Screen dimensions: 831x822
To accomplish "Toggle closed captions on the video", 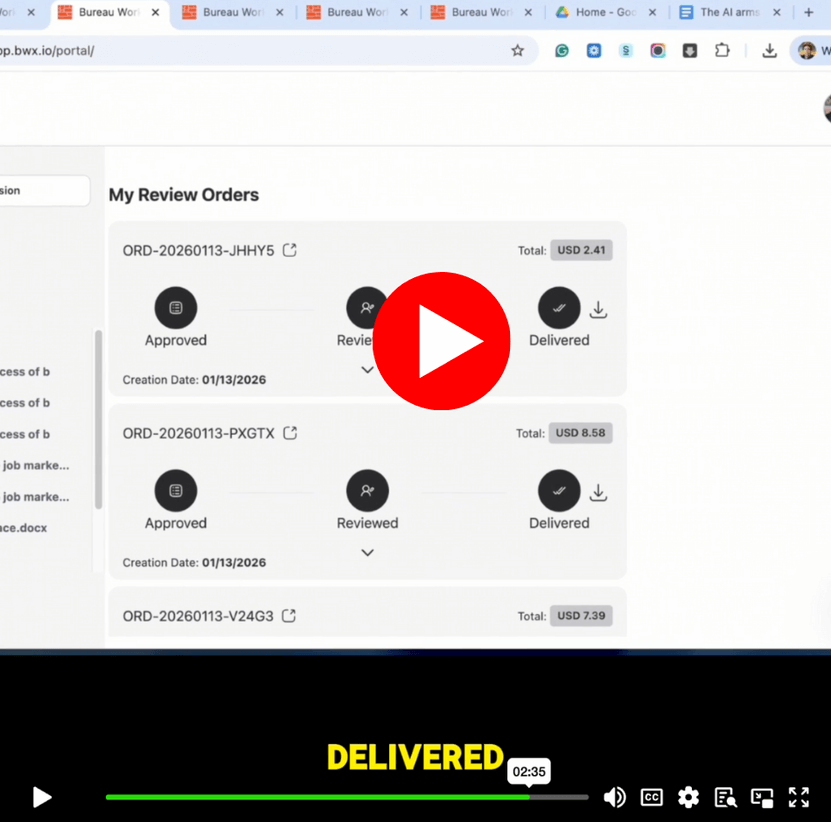I will 651,797.
